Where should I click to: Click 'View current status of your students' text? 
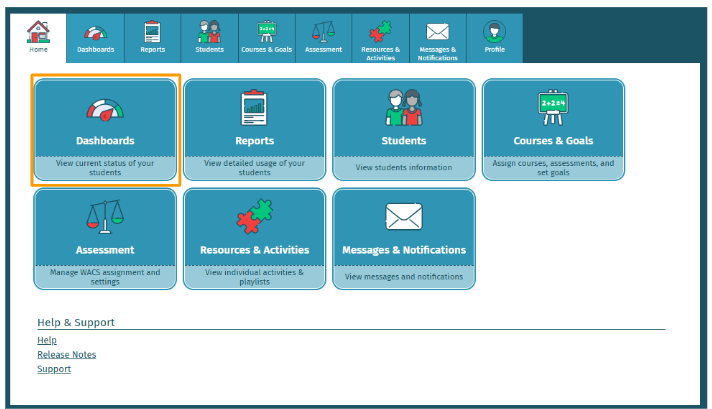point(105,168)
